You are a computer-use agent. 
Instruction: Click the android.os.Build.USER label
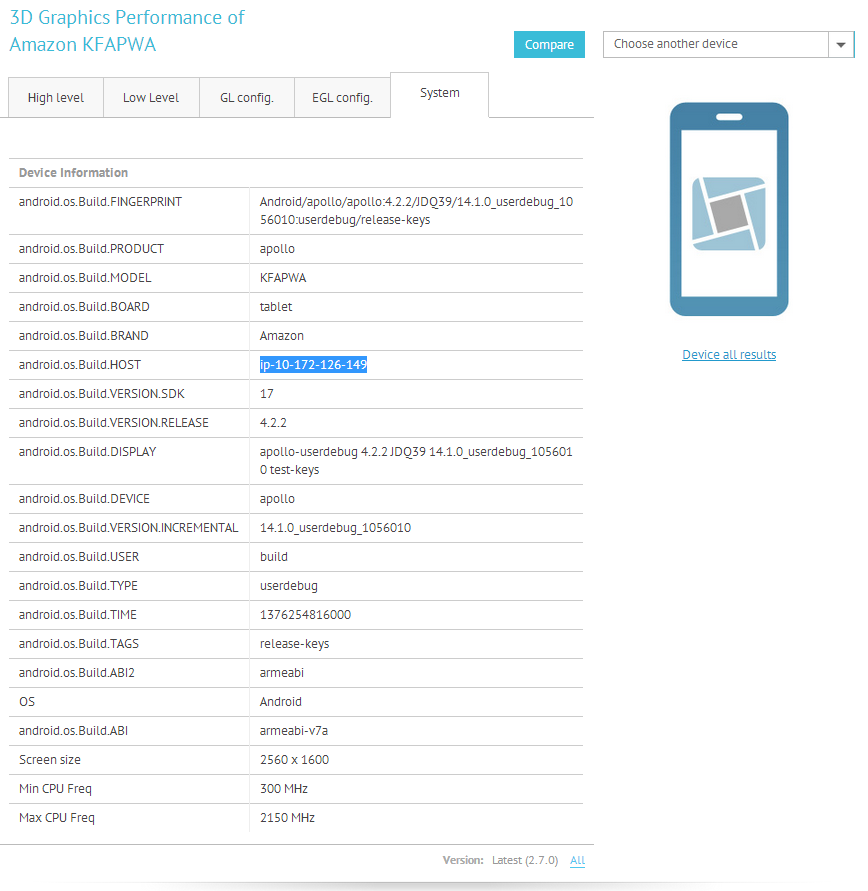[x=79, y=557]
